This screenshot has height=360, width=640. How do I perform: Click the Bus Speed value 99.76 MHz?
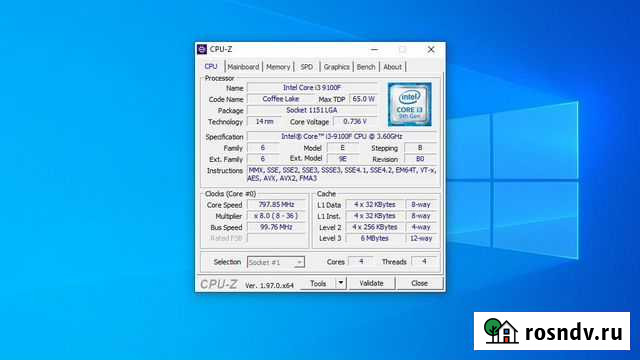276,227
